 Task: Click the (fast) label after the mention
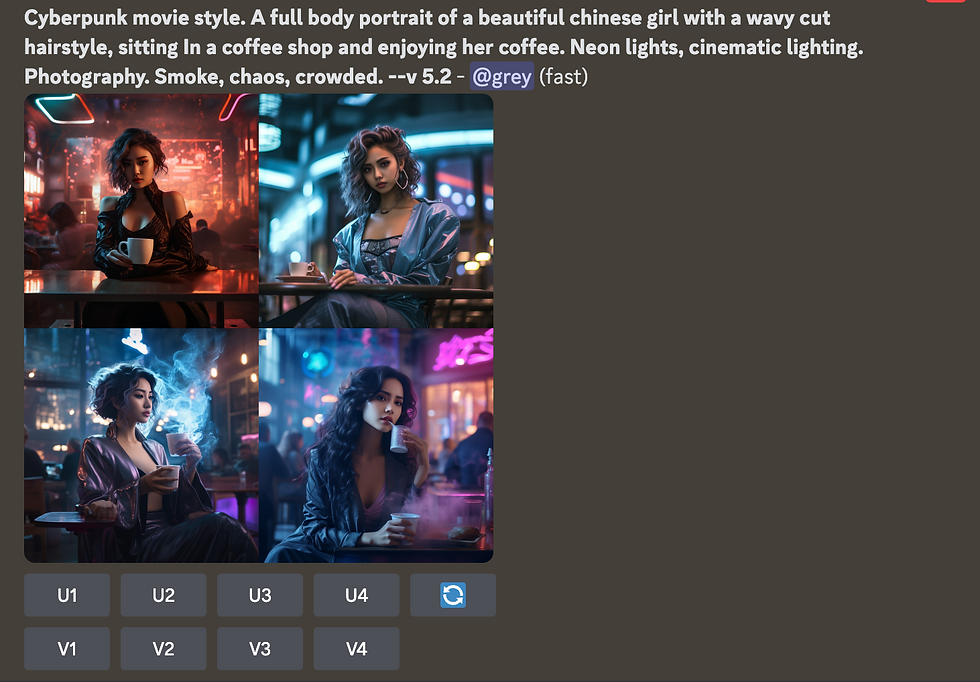pyautogui.click(x=564, y=76)
